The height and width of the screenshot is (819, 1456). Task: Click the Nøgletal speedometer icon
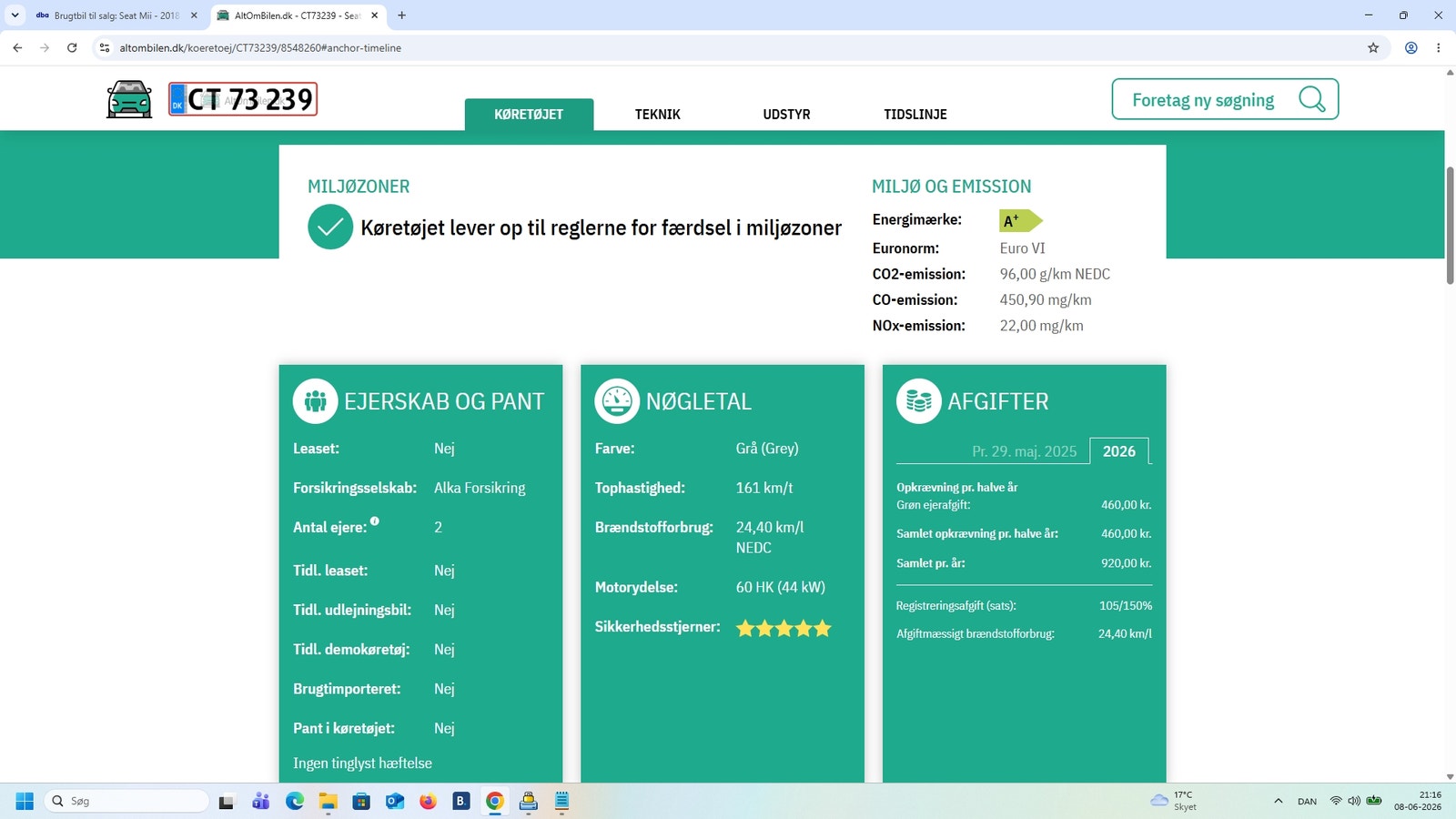(x=617, y=401)
